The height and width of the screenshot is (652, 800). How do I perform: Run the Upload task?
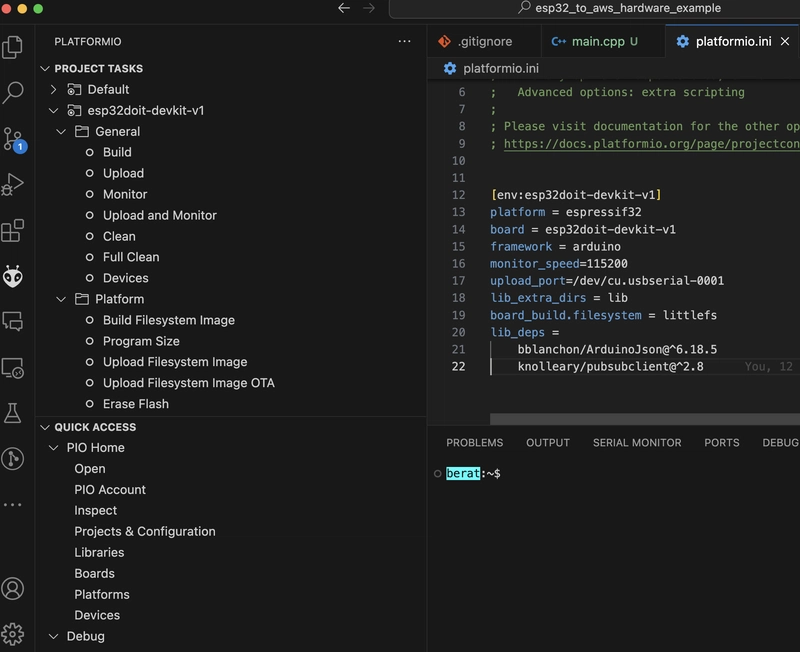tap(123, 173)
